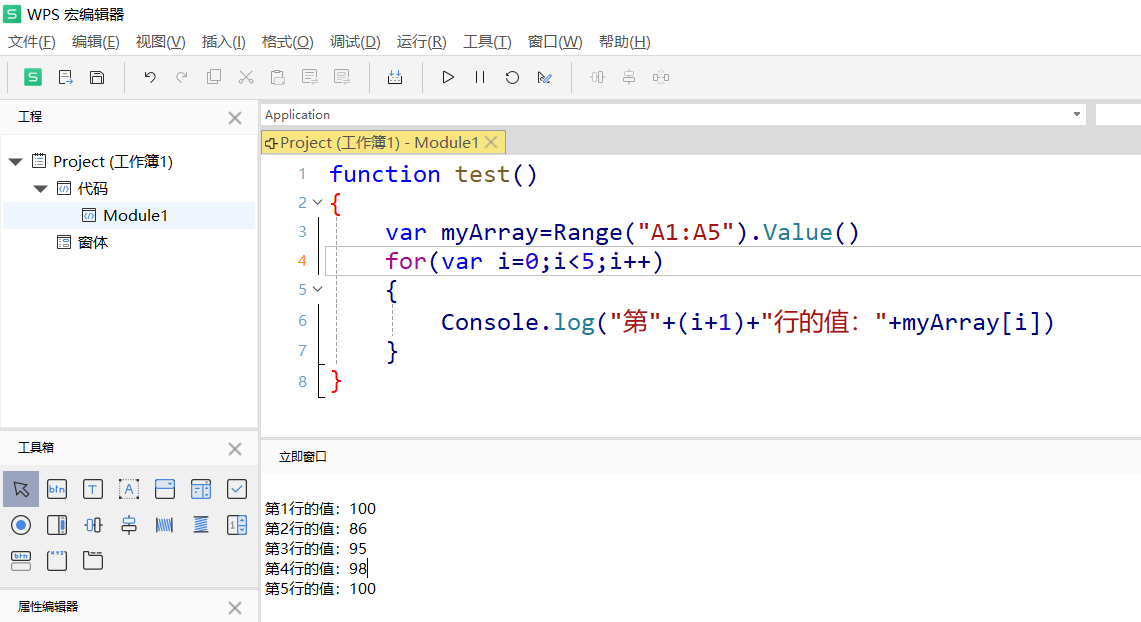The height and width of the screenshot is (622, 1141).
Task: Open the 编辑(E) menu
Action: 95,41
